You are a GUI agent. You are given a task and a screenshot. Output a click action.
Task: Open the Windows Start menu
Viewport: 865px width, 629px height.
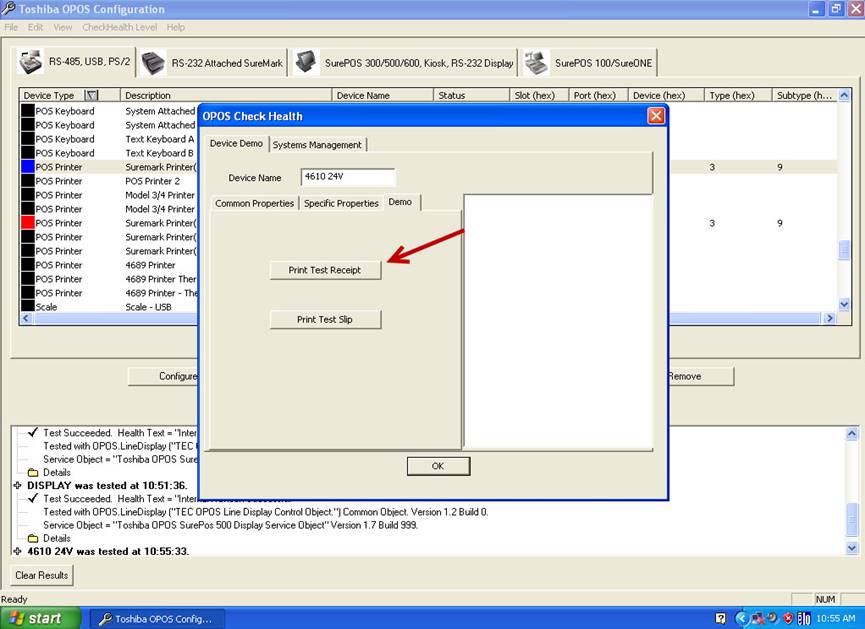click(36, 618)
